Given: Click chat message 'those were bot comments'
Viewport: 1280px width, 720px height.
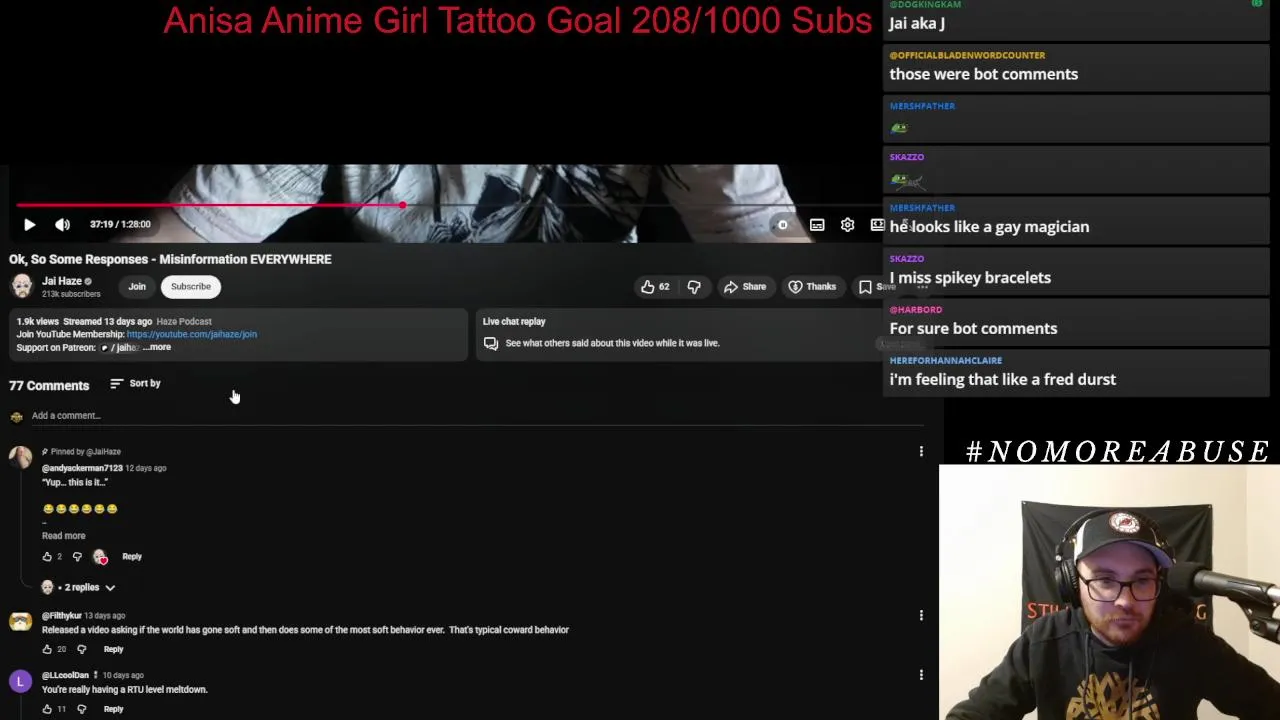Looking at the screenshot, I should coord(984,75).
